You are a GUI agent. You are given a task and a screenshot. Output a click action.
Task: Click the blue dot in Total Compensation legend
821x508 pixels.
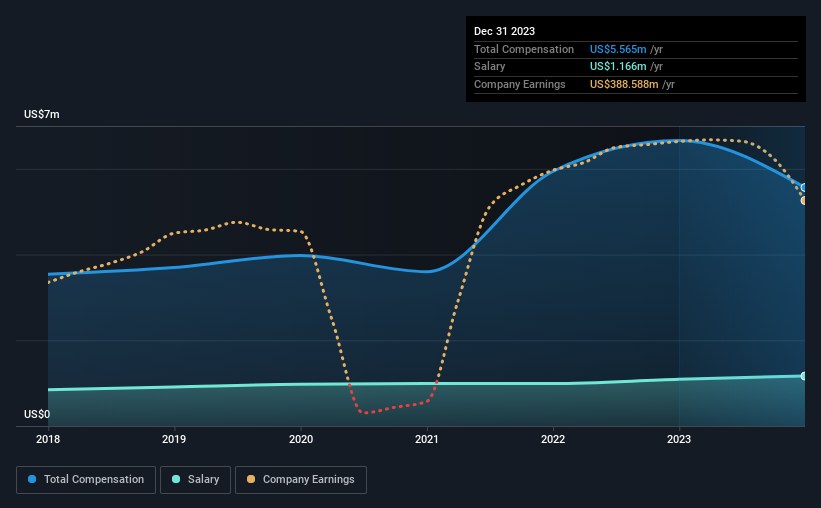(x=32, y=479)
